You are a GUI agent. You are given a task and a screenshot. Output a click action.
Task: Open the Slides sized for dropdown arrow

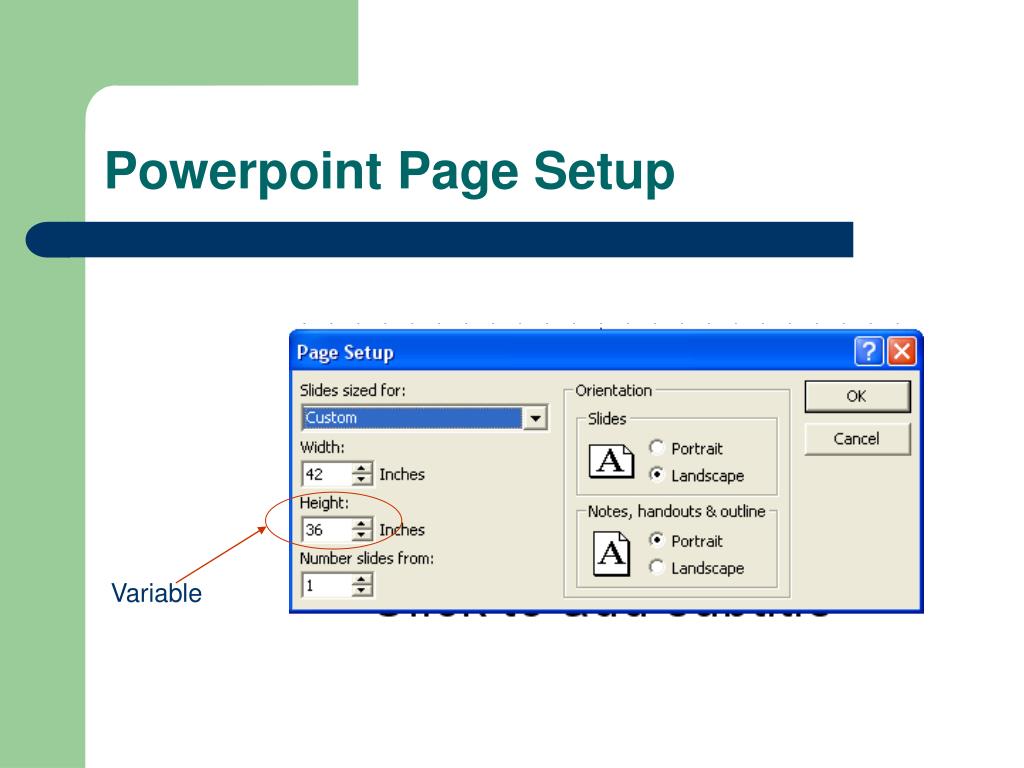click(535, 418)
